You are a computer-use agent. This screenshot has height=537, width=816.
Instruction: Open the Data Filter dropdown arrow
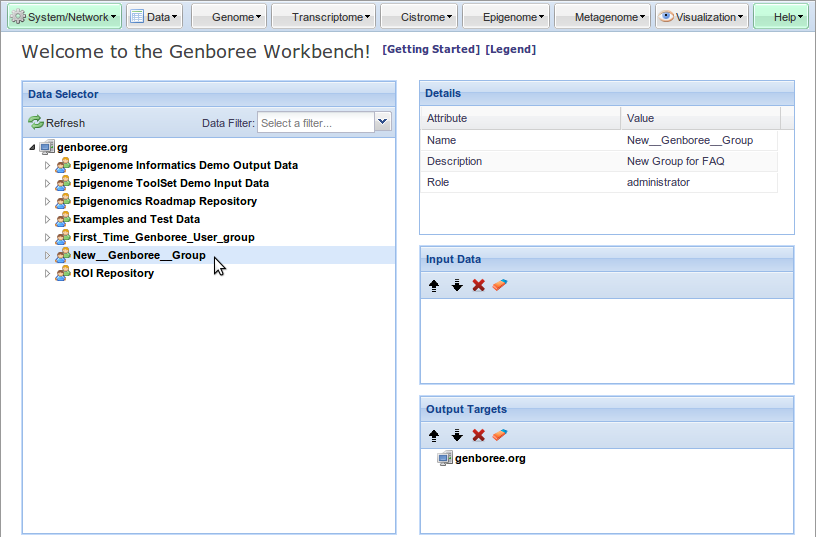point(382,122)
